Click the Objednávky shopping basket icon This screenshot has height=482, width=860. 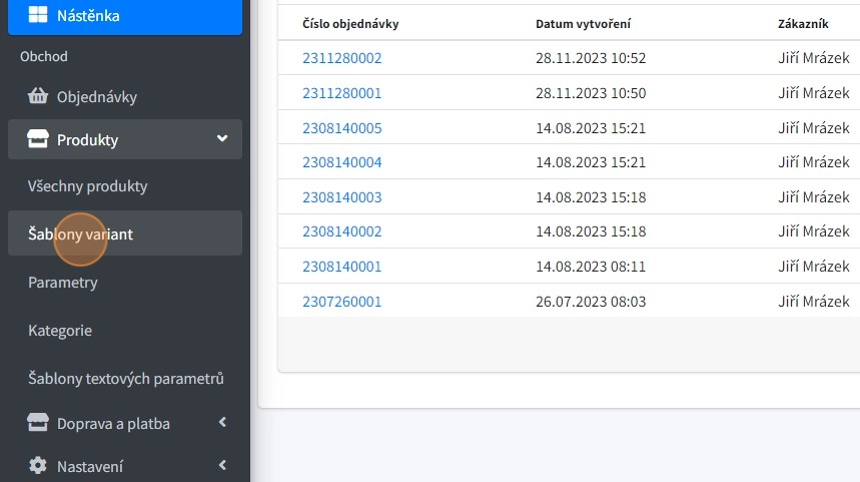(x=38, y=97)
